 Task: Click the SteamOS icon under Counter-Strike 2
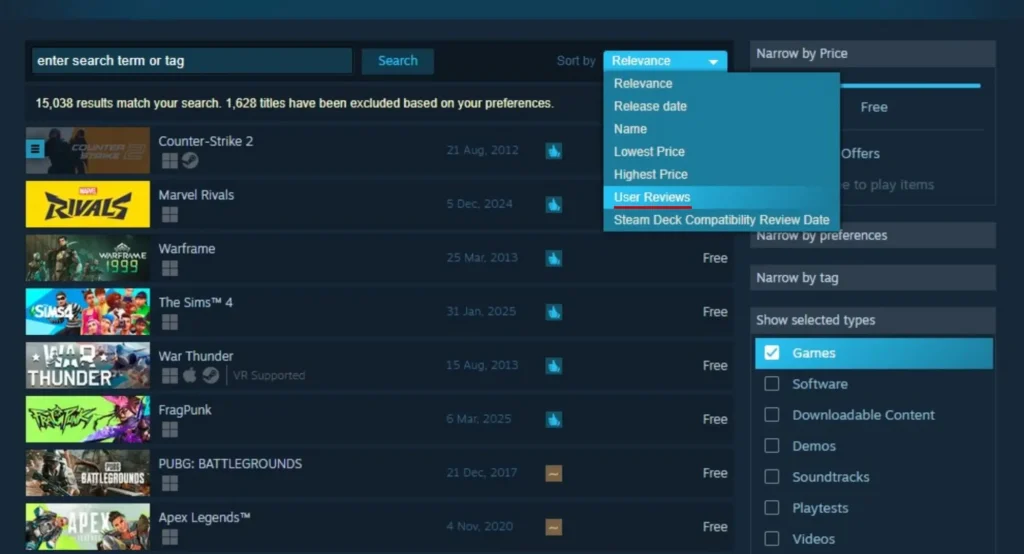click(x=190, y=160)
